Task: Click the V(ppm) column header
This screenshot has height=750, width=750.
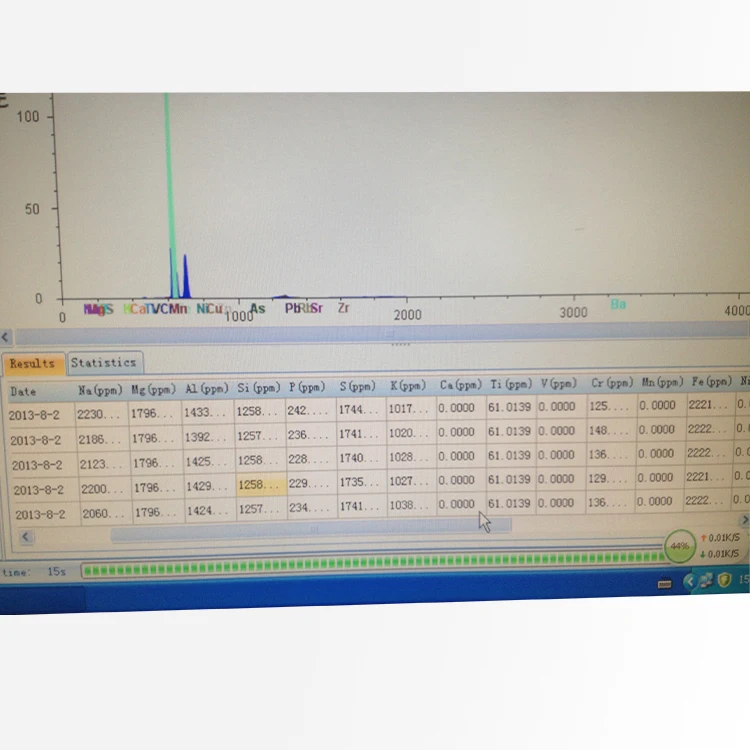Action: (x=559, y=383)
